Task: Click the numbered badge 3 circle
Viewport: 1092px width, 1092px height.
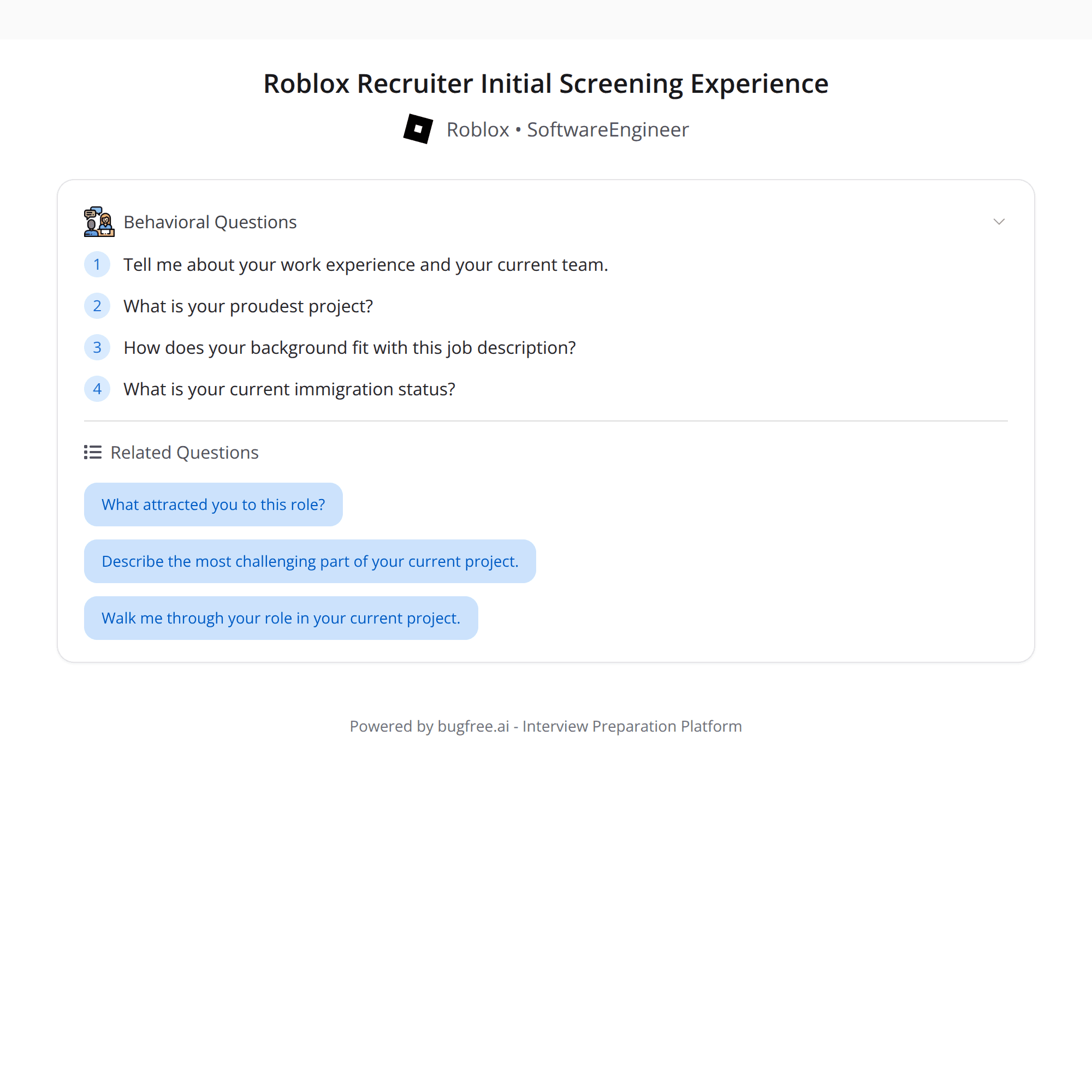Action: [97, 347]
